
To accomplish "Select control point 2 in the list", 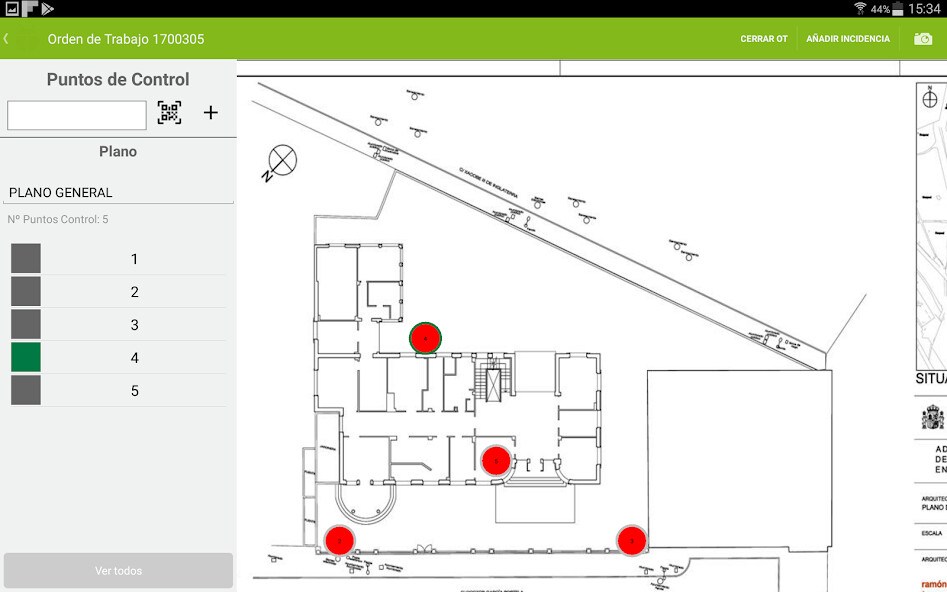I will (134, 292).
